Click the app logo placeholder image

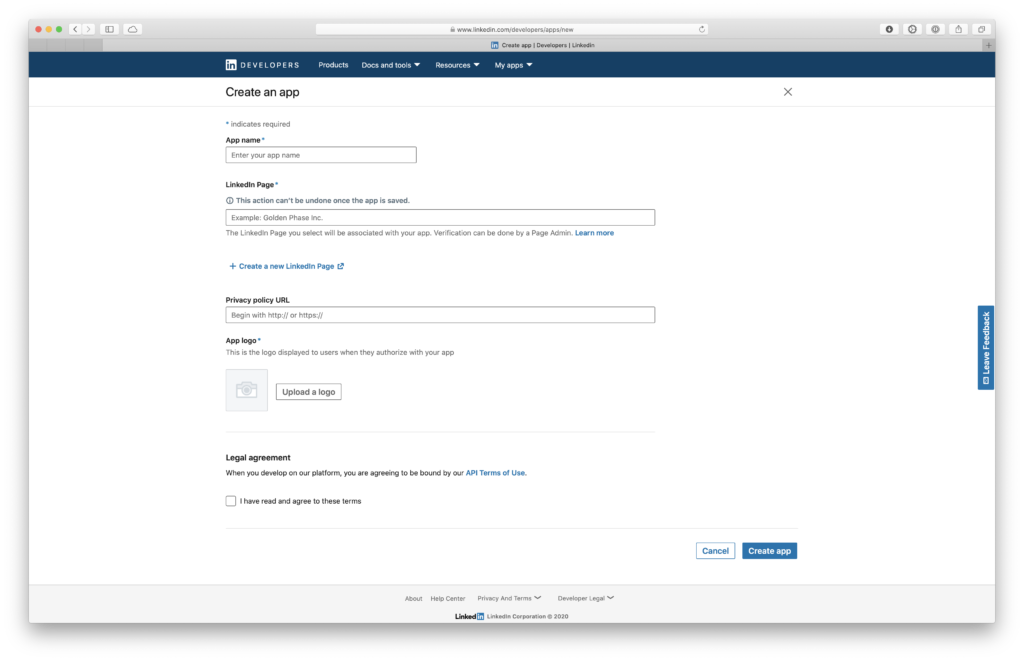coord(247,390)
